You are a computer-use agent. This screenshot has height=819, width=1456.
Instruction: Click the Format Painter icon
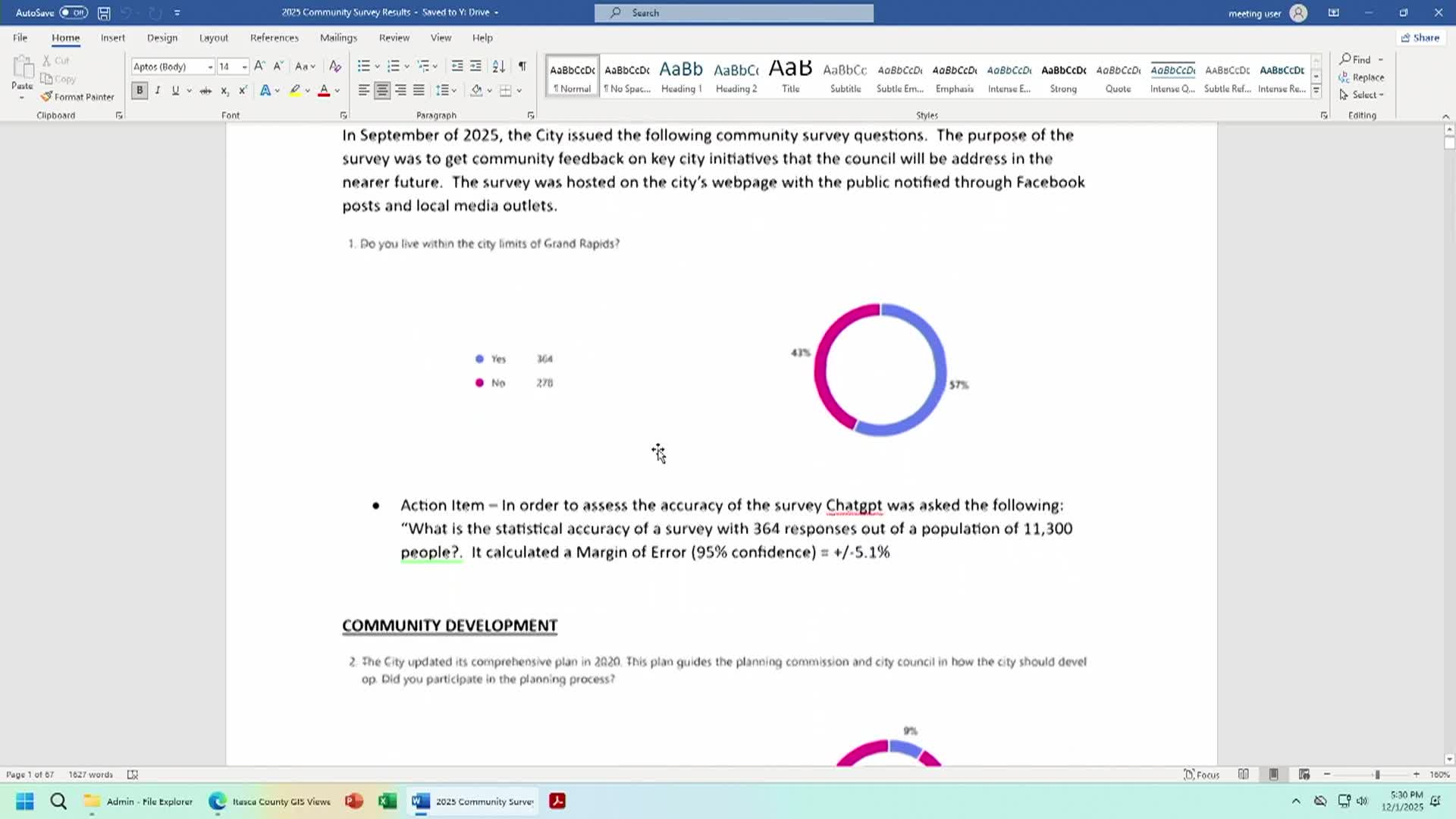[x=47, y=96]
